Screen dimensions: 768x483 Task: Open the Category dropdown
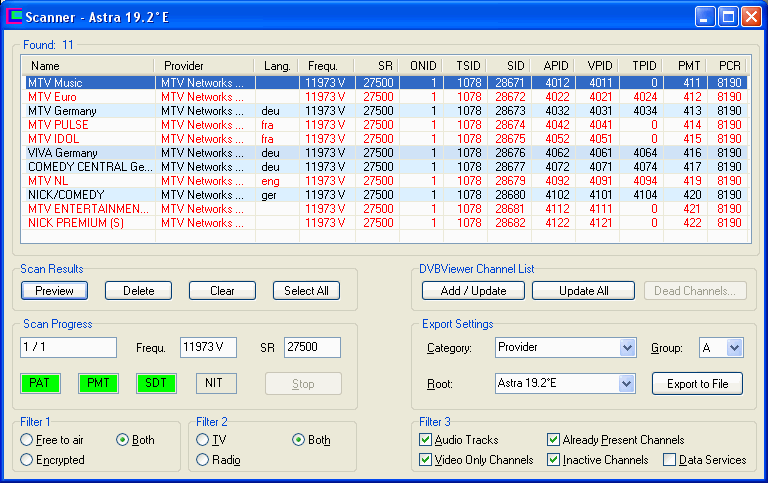coord(627,348)
